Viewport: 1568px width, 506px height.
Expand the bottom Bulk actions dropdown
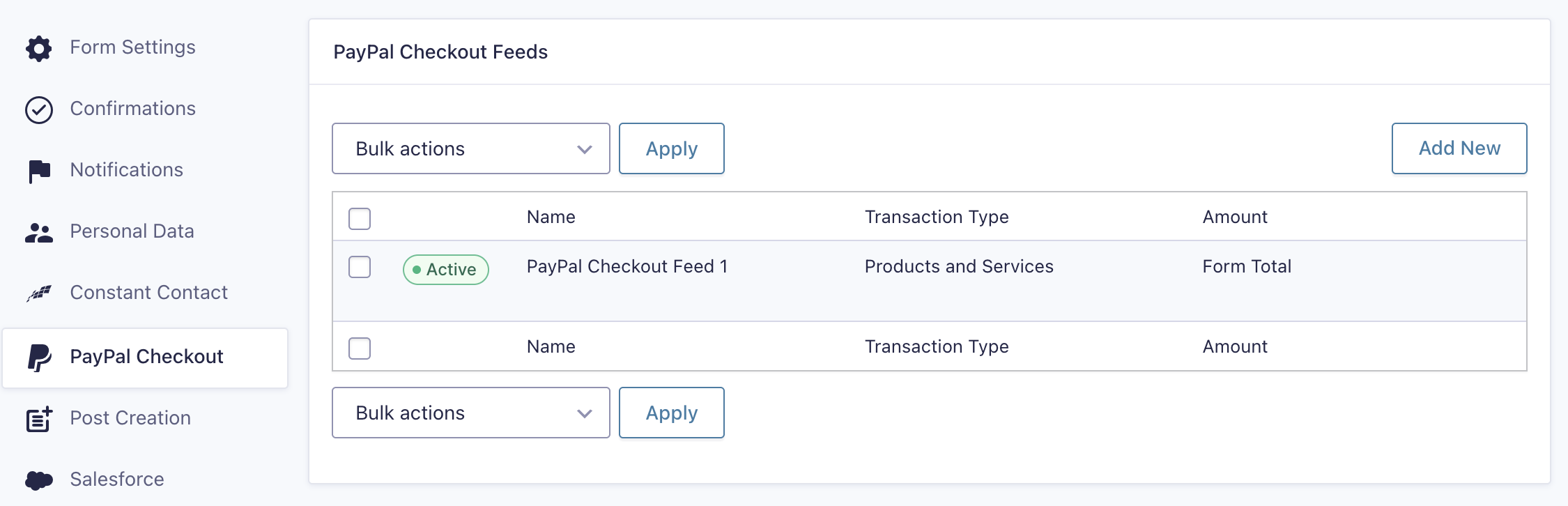tap(471, 413)
